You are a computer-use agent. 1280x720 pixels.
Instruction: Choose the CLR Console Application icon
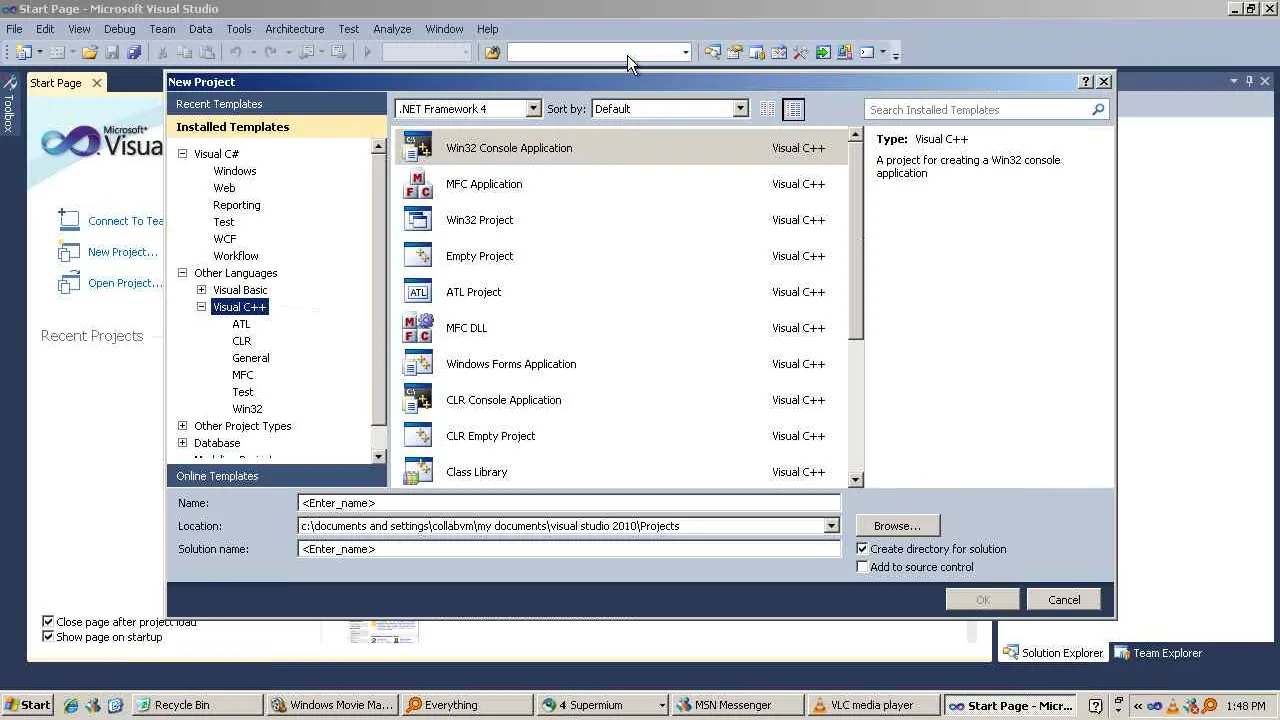tap(417, 400)
